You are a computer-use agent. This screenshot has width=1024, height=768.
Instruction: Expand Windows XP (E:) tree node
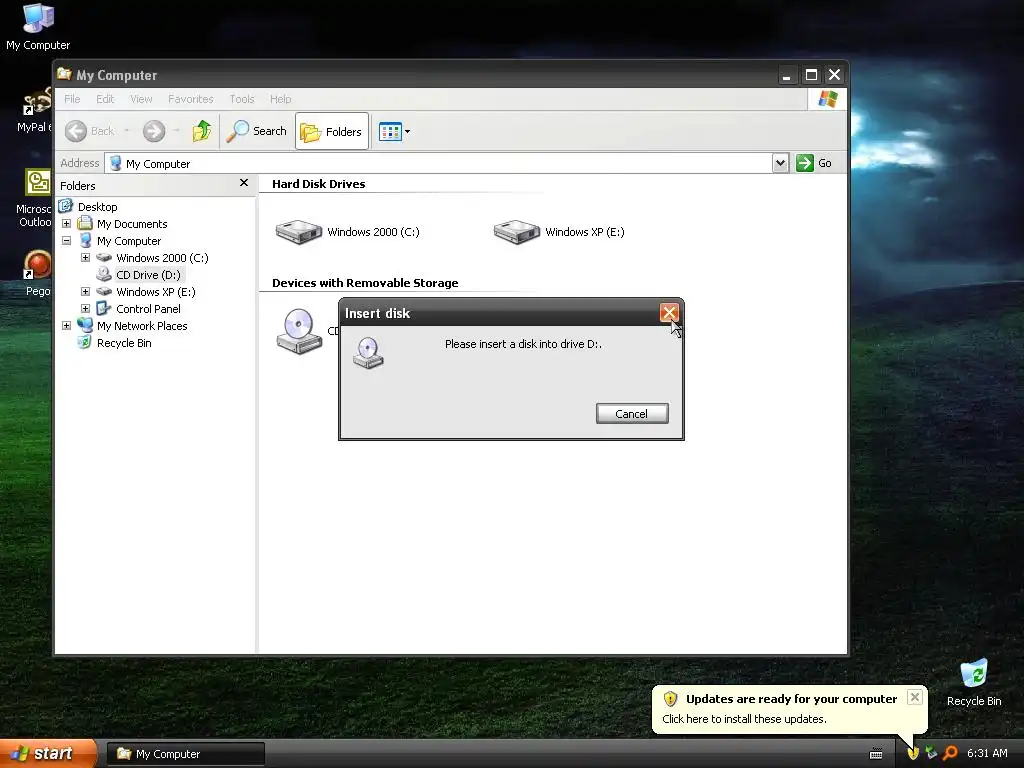click(x=86, y=291)
